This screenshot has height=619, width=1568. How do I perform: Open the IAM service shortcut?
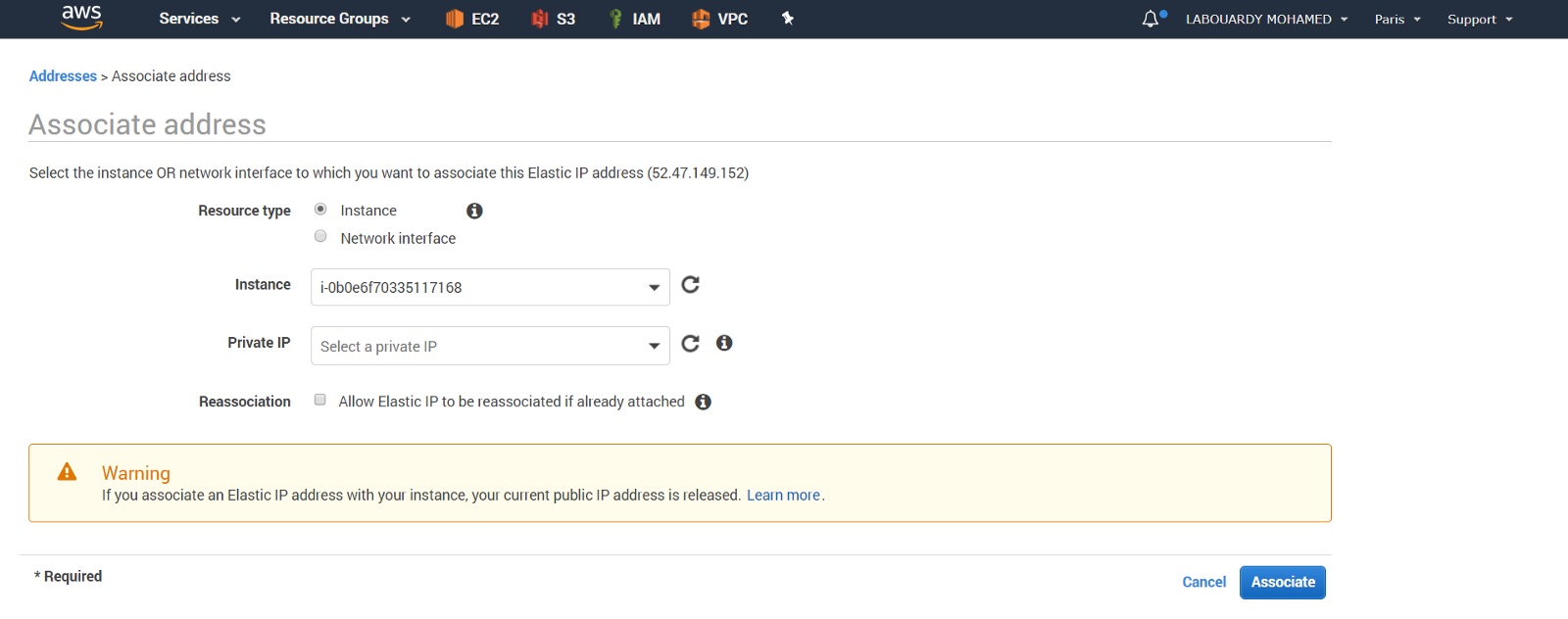coord(634,19)
